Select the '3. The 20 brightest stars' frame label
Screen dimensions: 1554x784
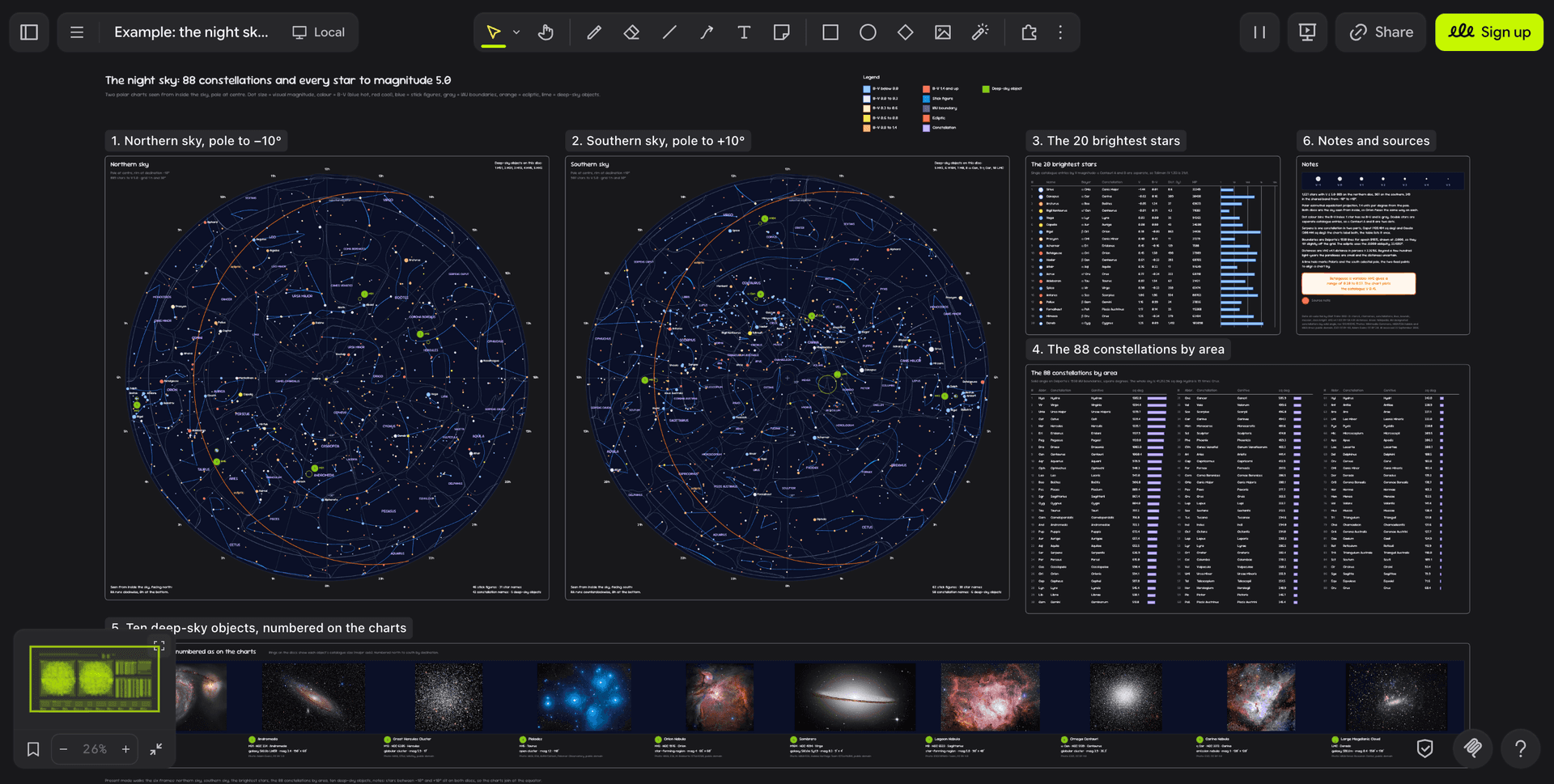1106,141
